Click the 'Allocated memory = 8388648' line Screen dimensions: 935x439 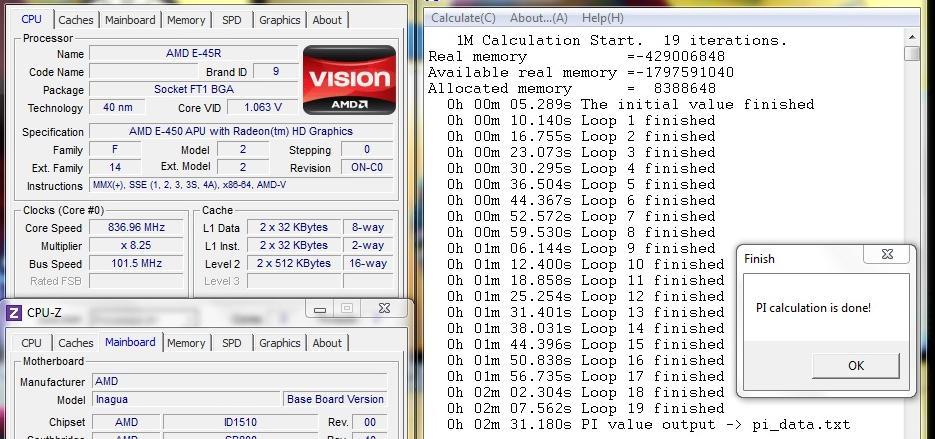point(572,88)
